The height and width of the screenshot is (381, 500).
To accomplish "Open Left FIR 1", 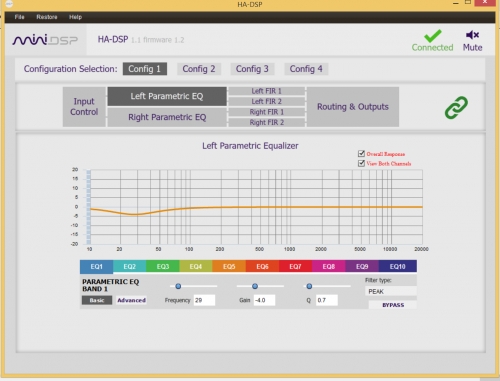I will pos(266,91).
